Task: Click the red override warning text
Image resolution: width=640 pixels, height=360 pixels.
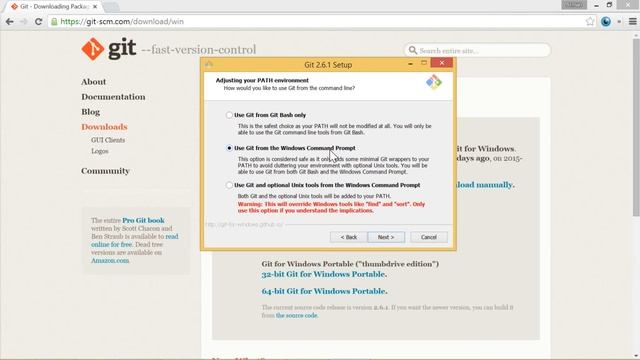Action: coord(331,207)
